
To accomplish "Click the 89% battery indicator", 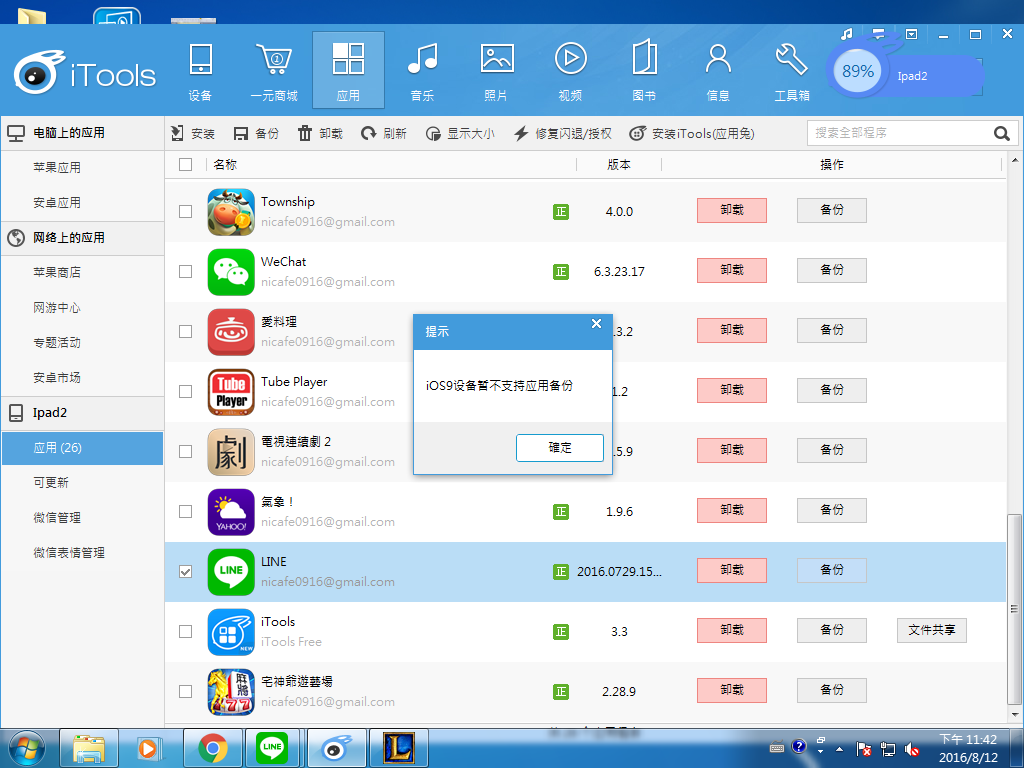I will click(857, 72).
